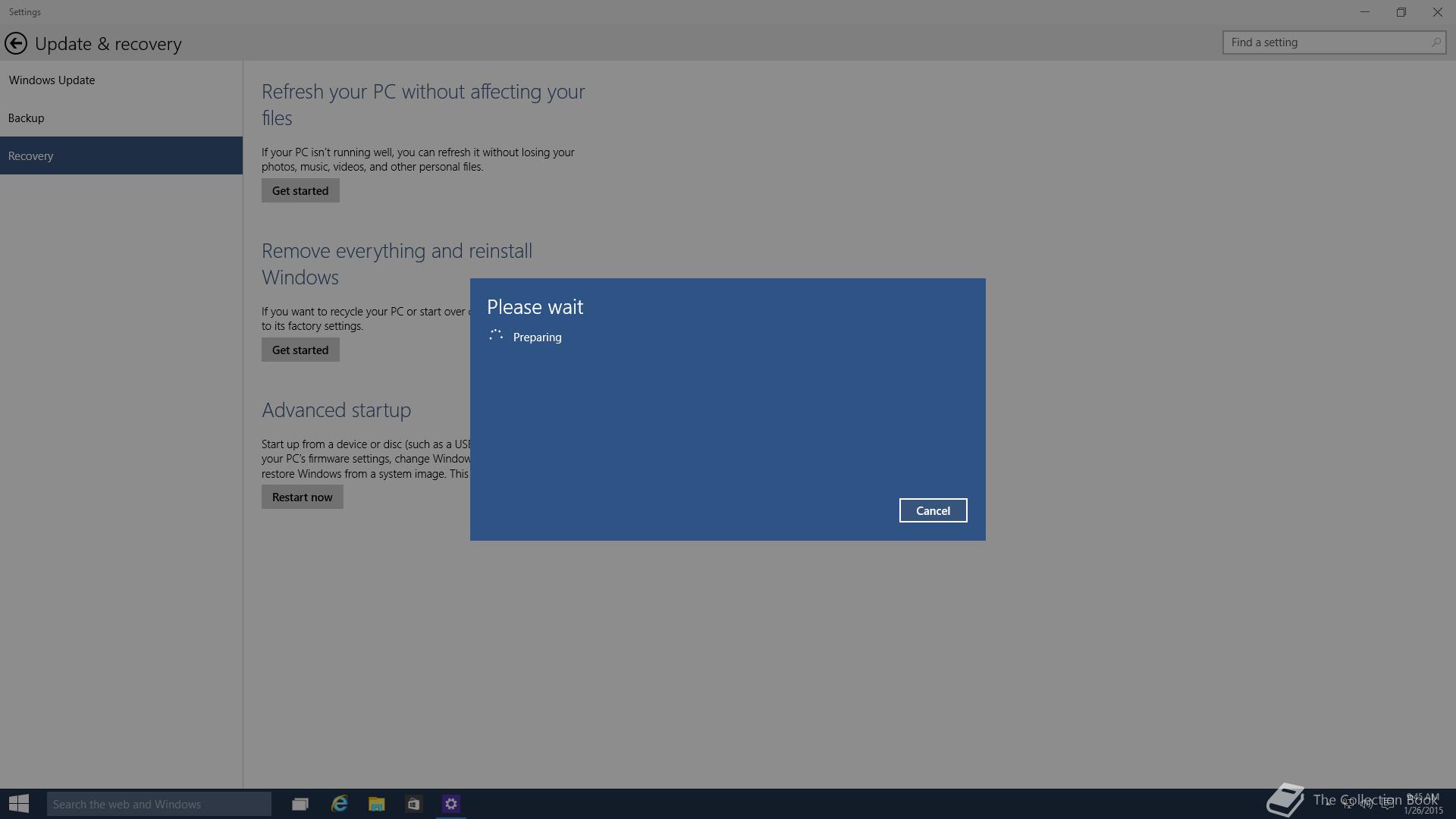Open the Store app from the taskbar
This screenshot has width=1456, height=819.
coord(413,804)
